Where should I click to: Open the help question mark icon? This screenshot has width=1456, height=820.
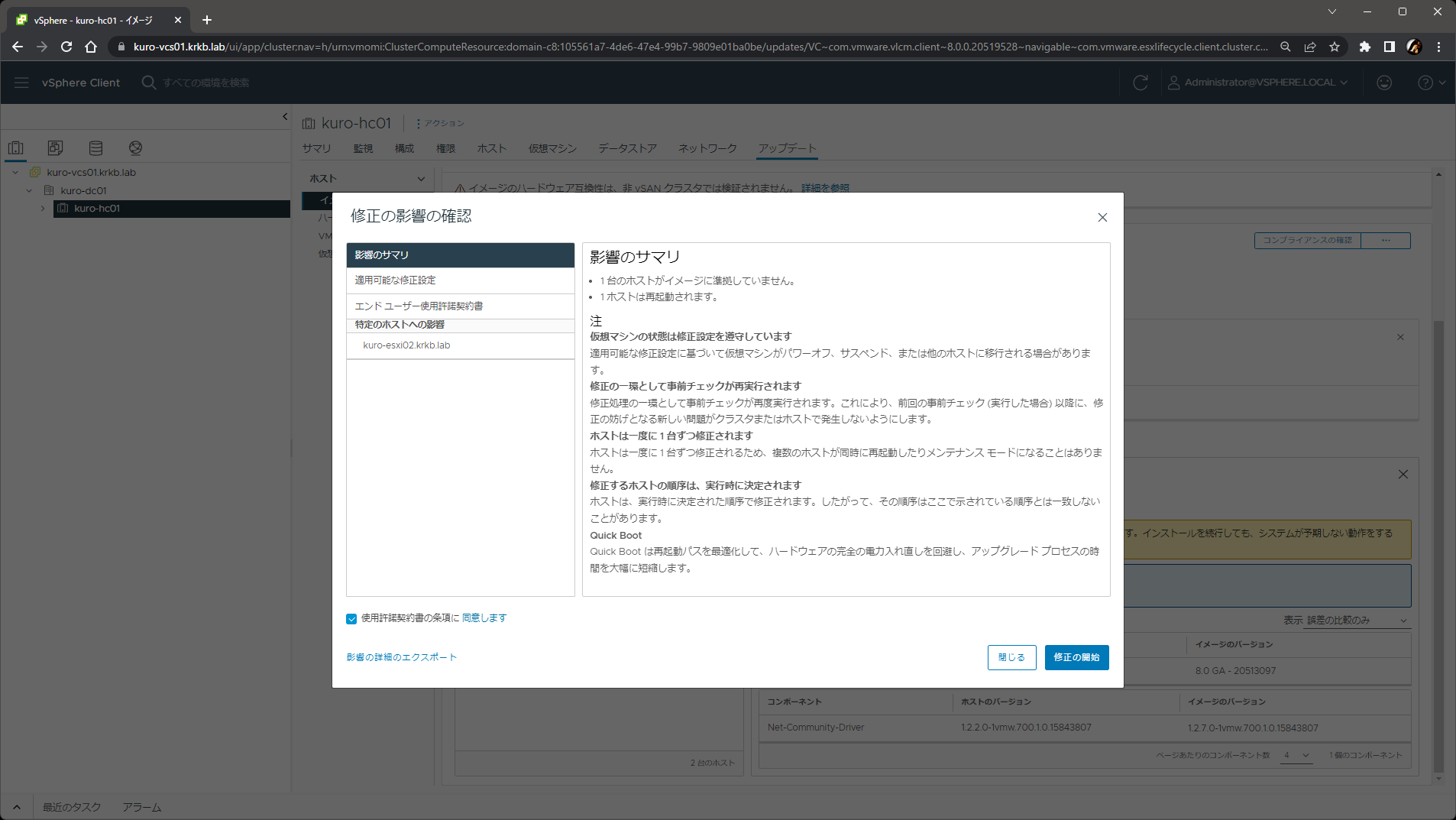(1425, 83)
